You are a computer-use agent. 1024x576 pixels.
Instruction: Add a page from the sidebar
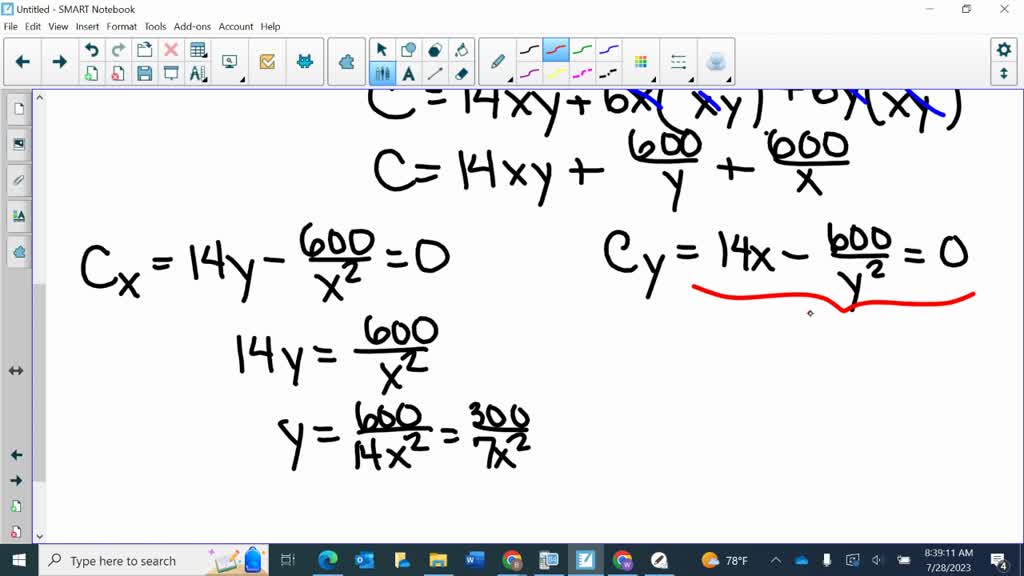(16, 506)
